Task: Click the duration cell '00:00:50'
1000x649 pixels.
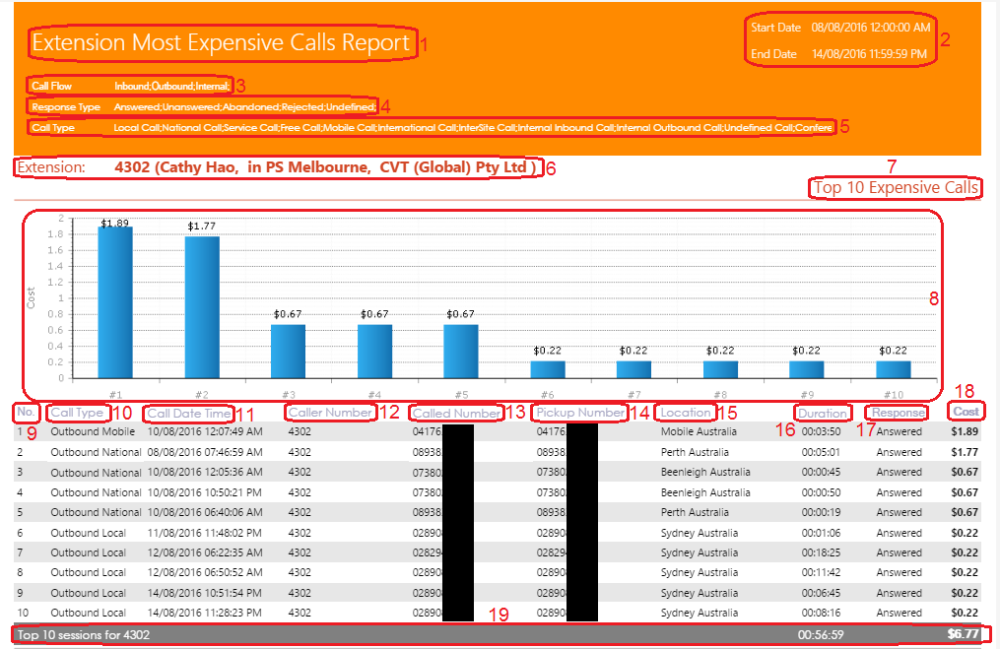Action: click(x=821, y=492)
